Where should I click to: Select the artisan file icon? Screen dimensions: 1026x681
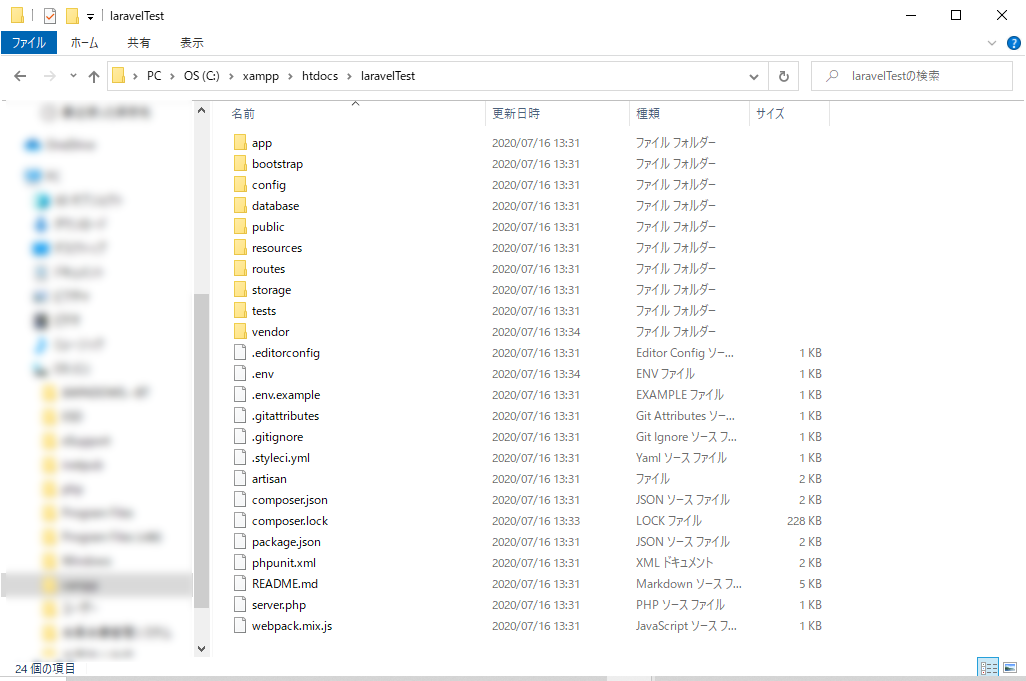click(240, 479)
